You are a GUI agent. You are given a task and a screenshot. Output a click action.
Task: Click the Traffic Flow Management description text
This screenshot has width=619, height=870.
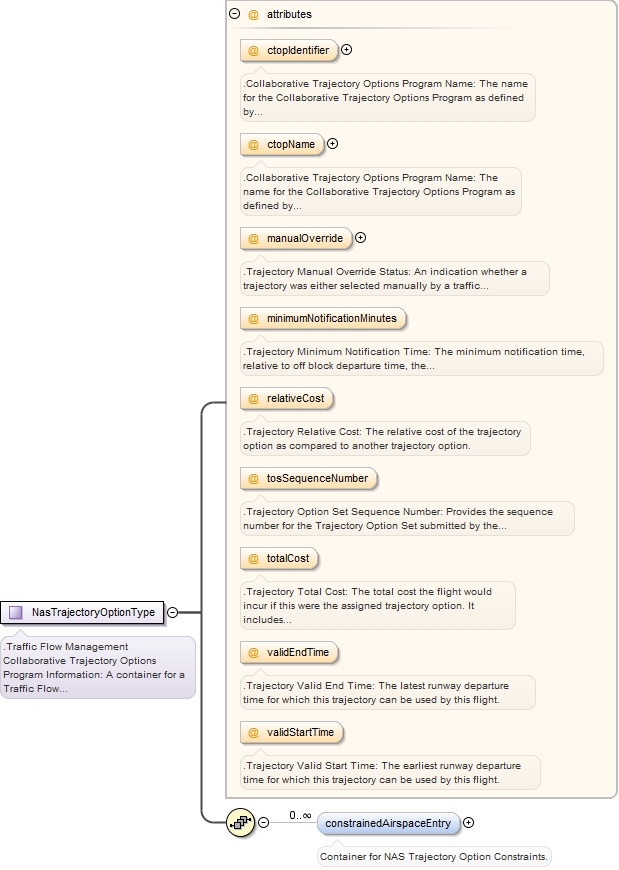coord(97,667)
